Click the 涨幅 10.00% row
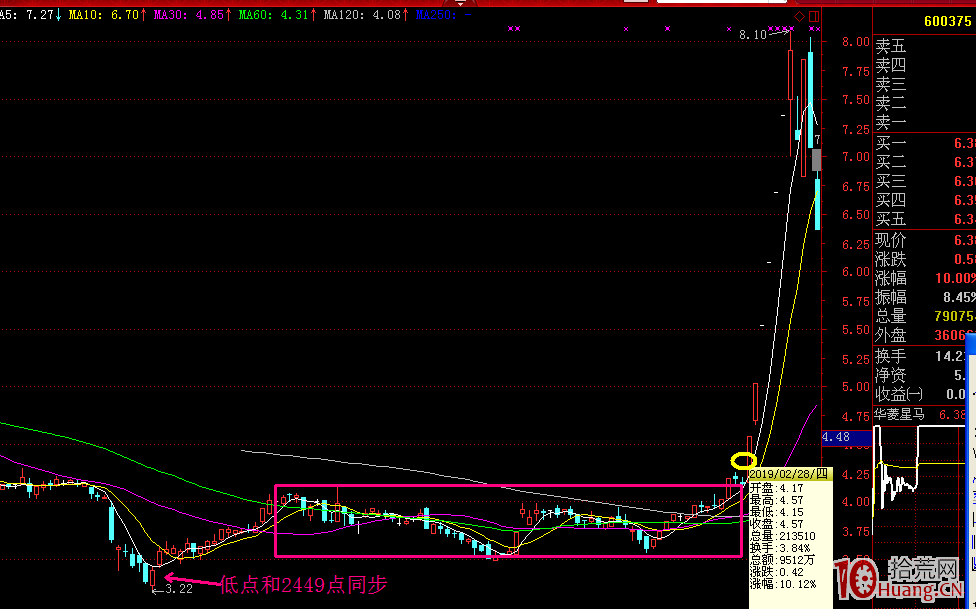The height and width of the screenshot is (609, 976). click(x=924, y=278)
